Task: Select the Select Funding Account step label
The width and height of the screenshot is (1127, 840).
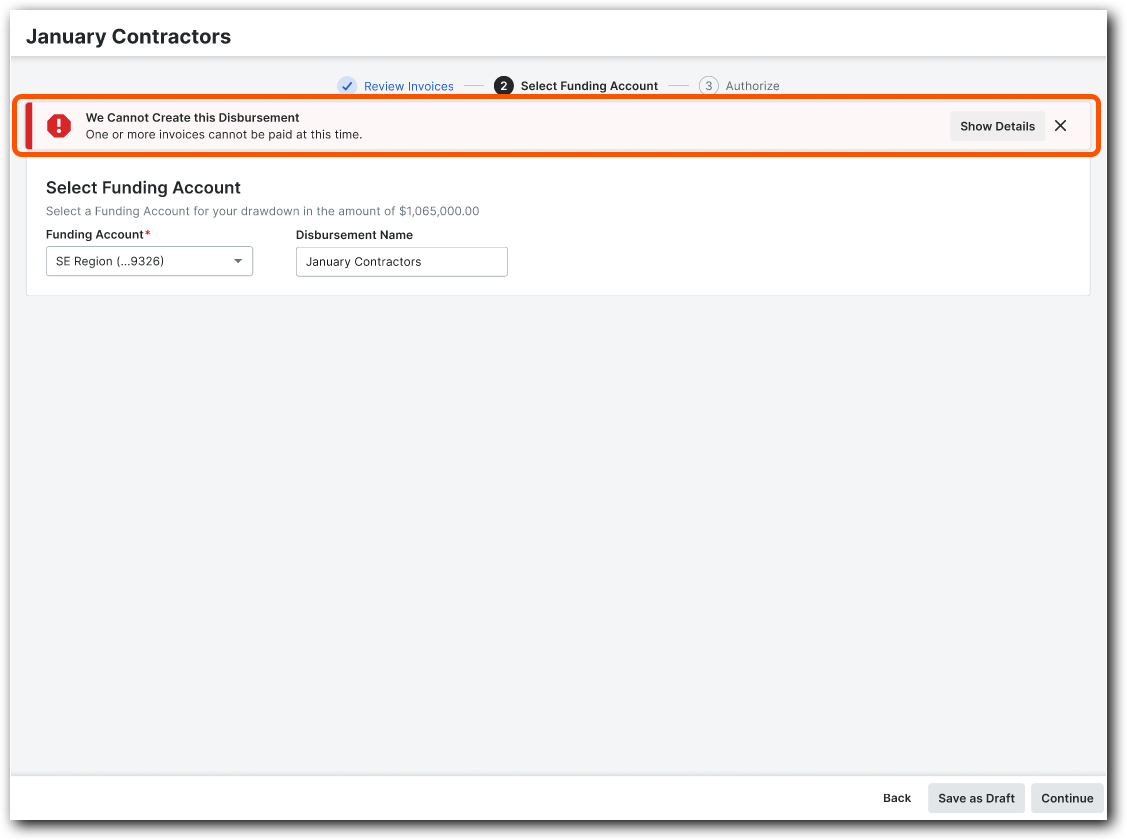Action: click(x=589, y=86)
